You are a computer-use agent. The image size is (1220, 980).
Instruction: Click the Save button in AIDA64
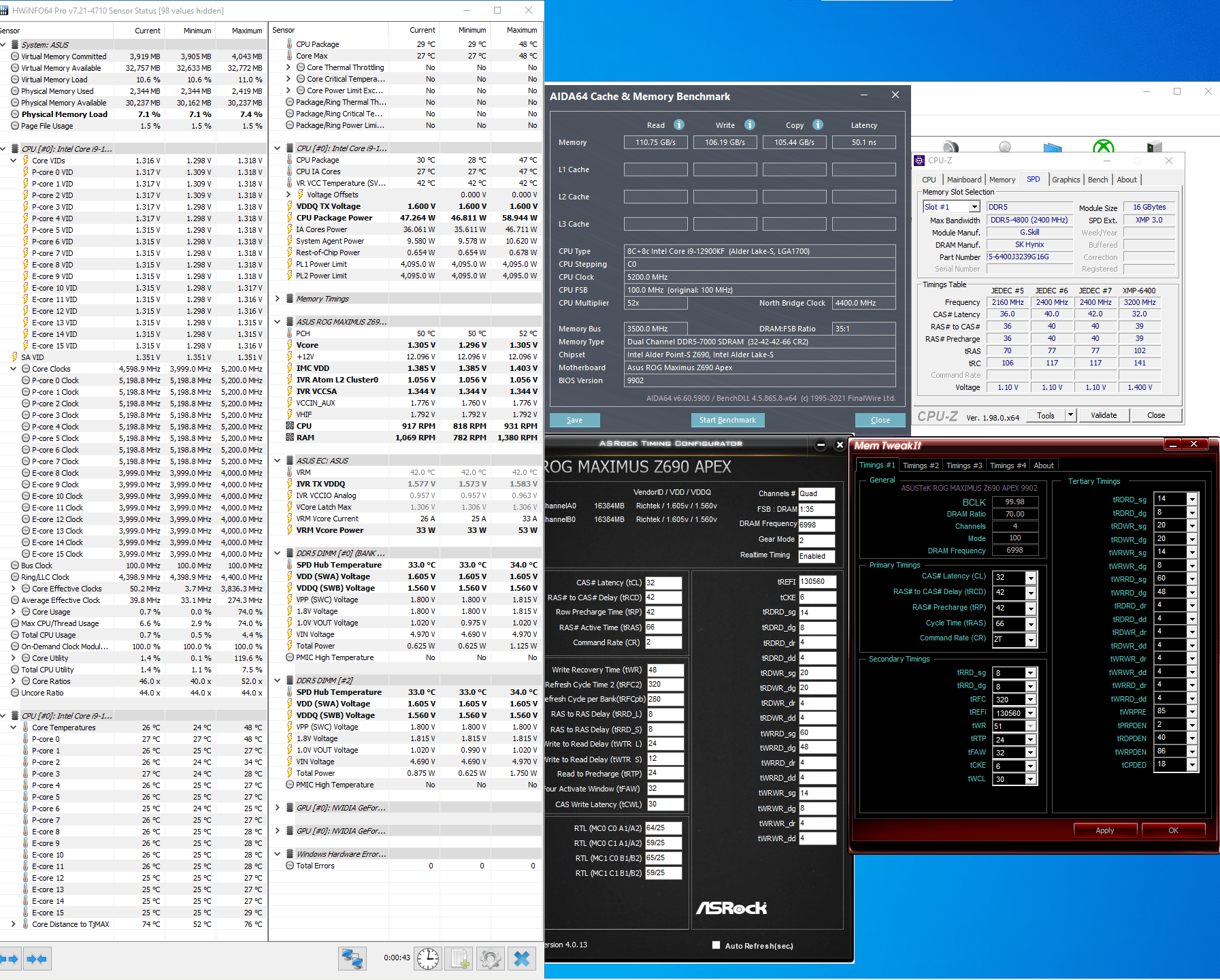[x=574, y=420]
